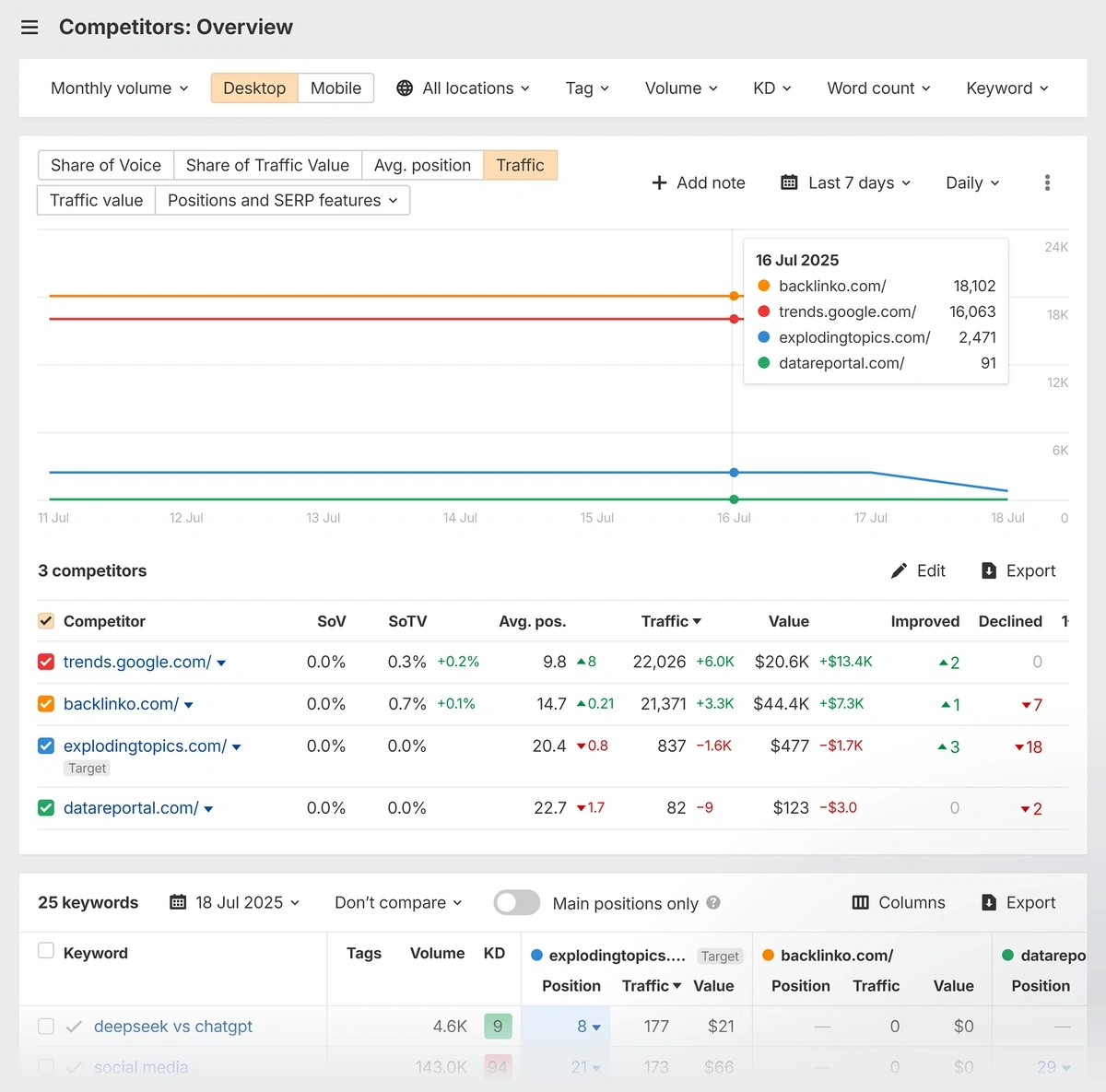The width and height of the screenshot is (1106, 1092).
Task: Open the deepseek vs chatgpt keyword link
Action: tap(173, 1027)
